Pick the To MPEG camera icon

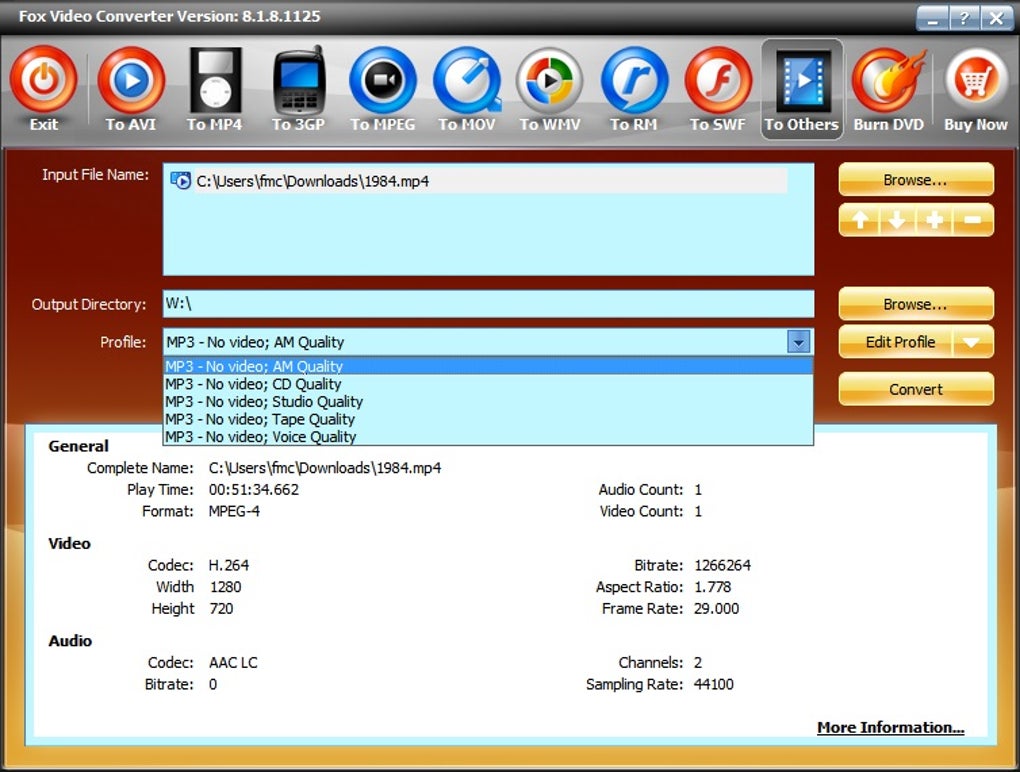click(x=382, y=80)
